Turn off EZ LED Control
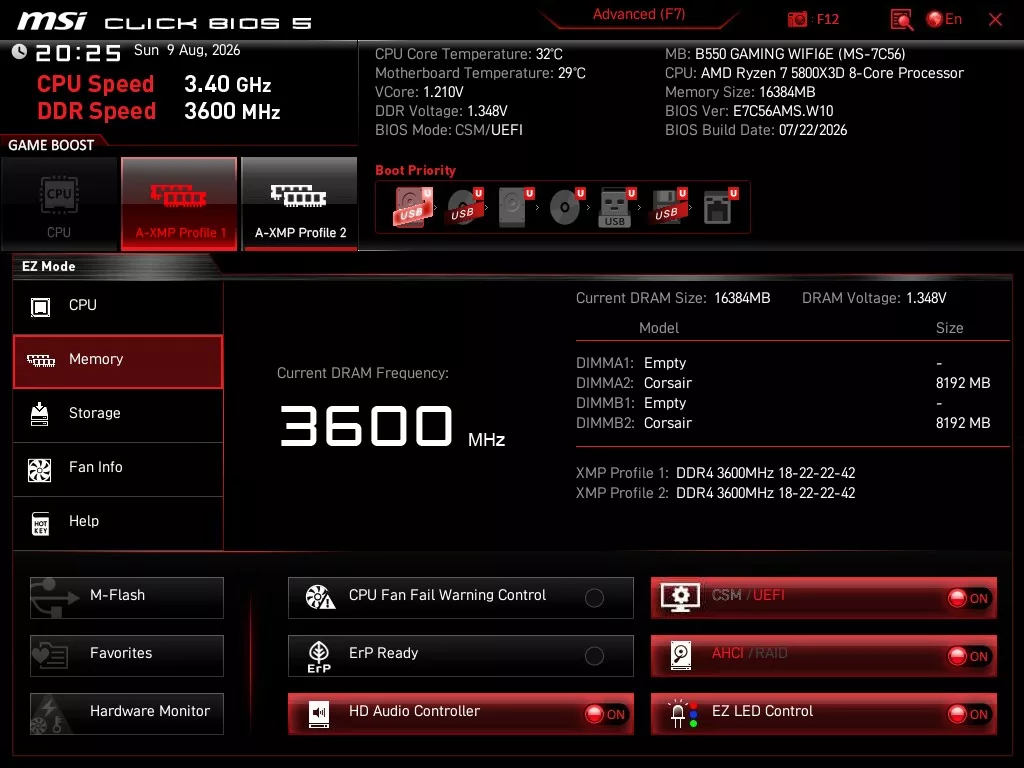 [x=824, y=713]
